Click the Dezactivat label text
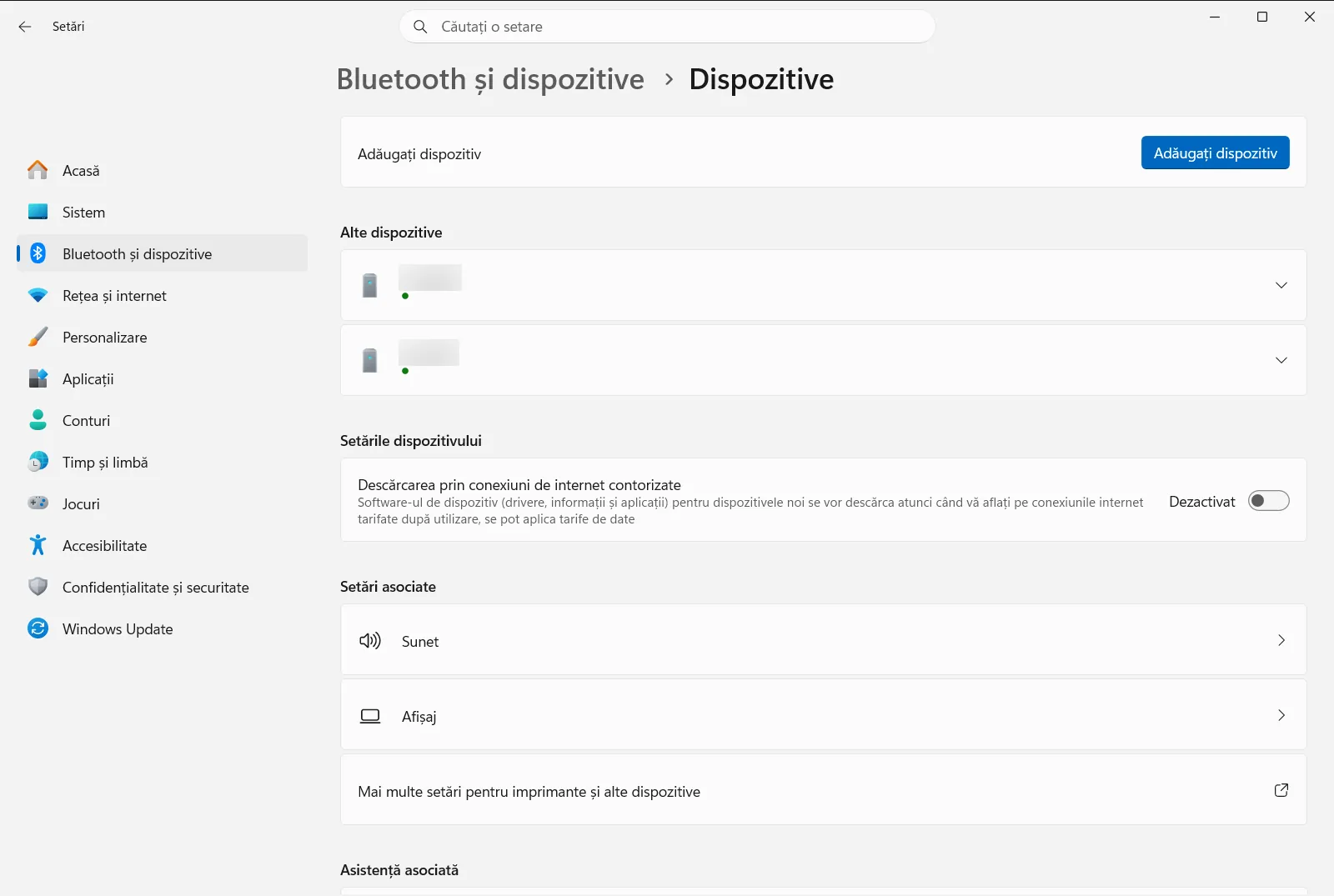1334x896 pixels. (x=1201, y=502)
